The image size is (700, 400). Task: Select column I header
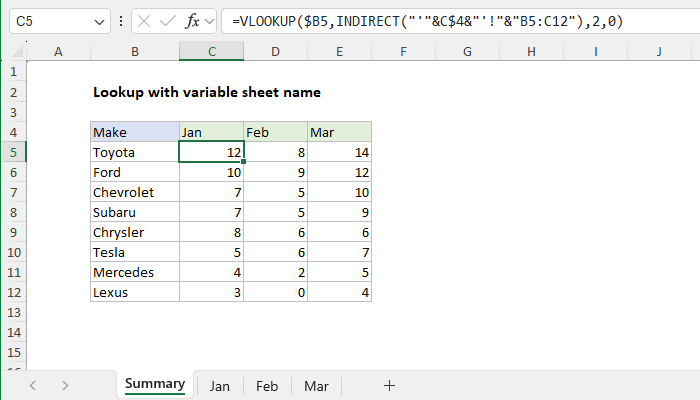tap(596, 51)
